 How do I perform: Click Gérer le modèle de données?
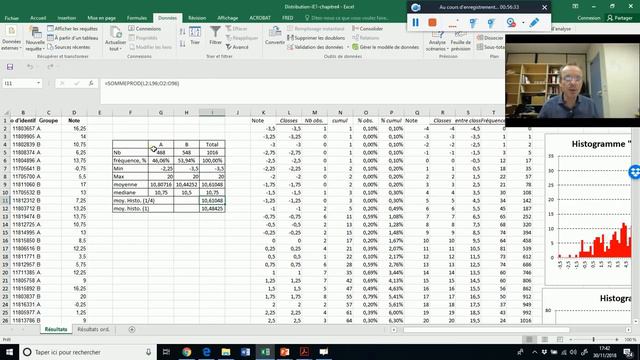(385, 47)
